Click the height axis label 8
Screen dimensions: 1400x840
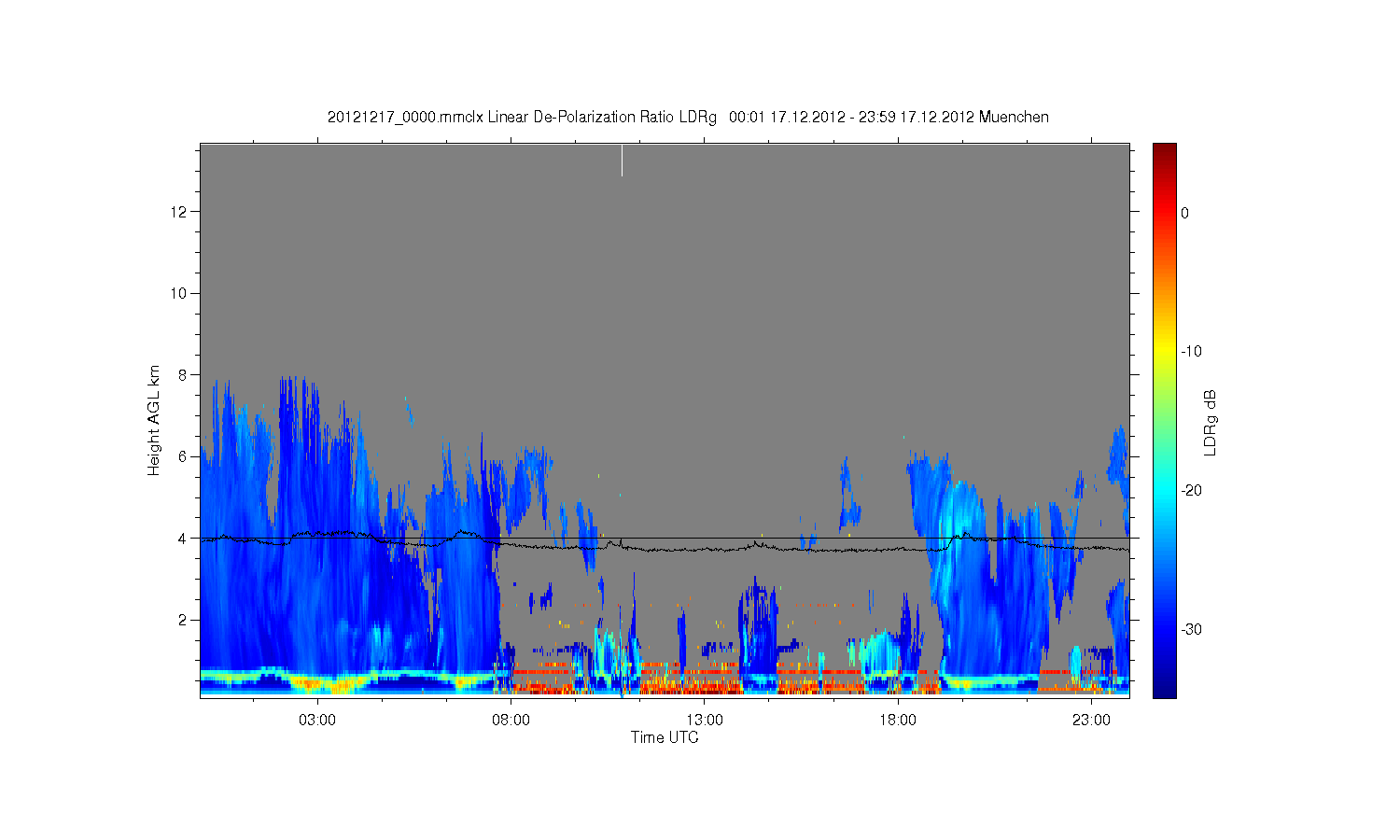183,375
